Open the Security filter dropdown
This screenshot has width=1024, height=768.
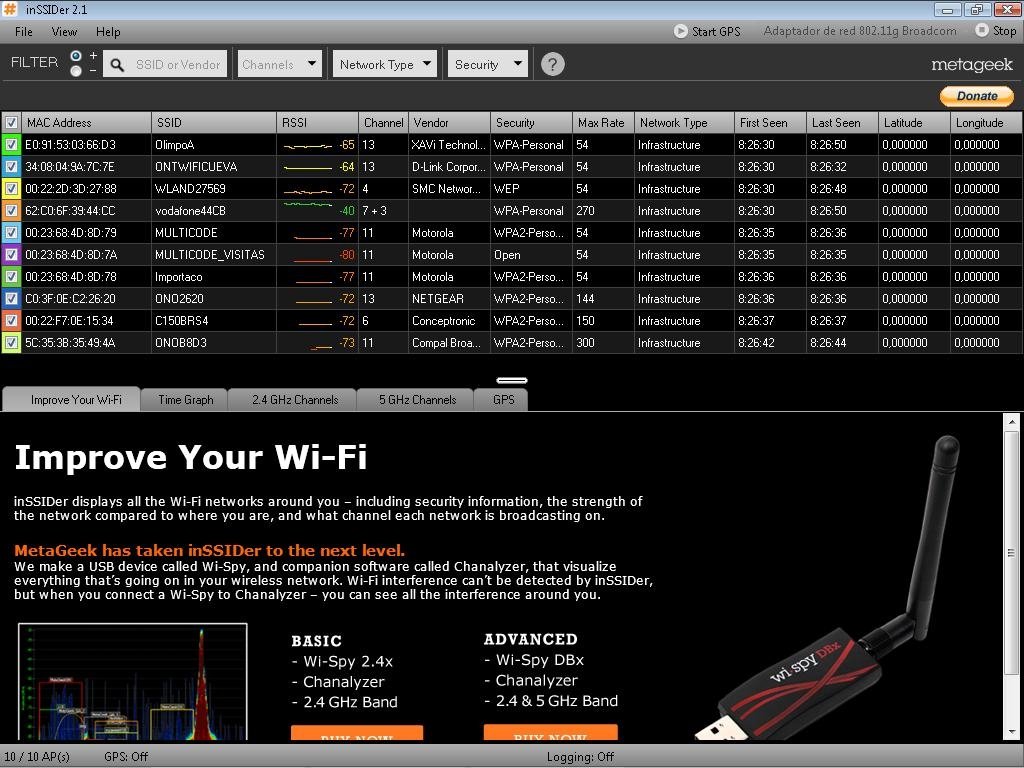pos(487,64)
